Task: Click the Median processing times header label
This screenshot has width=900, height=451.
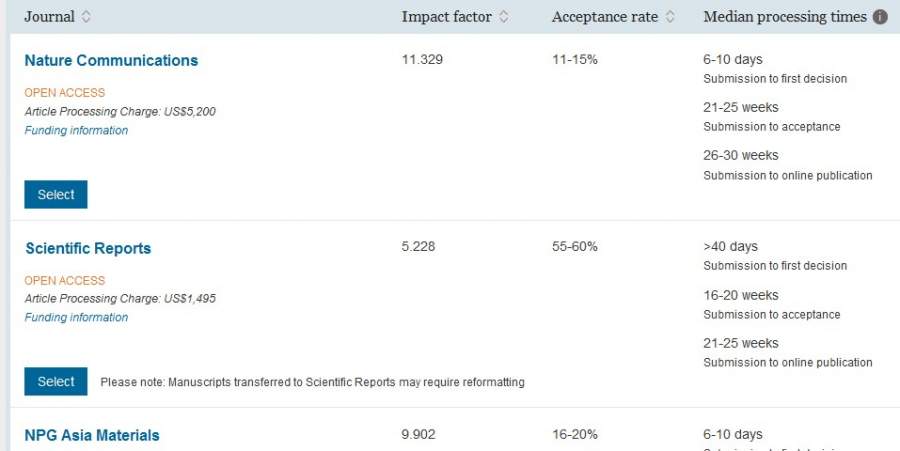Action: 785,17
